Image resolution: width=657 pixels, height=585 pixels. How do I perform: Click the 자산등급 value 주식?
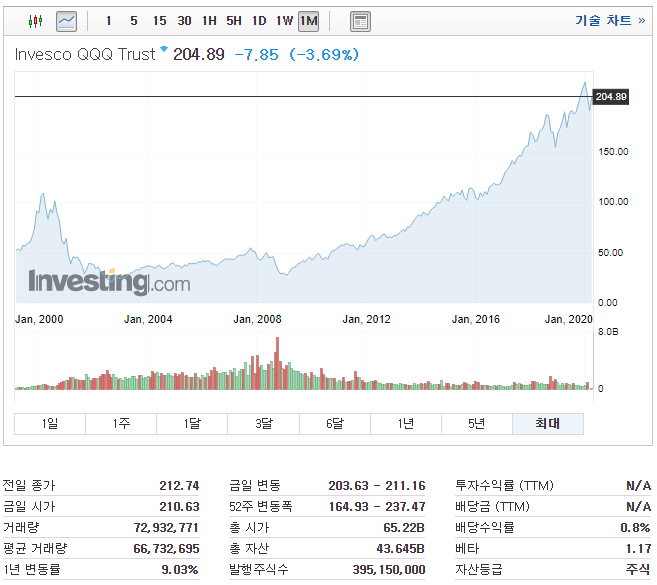click(638, 569)
